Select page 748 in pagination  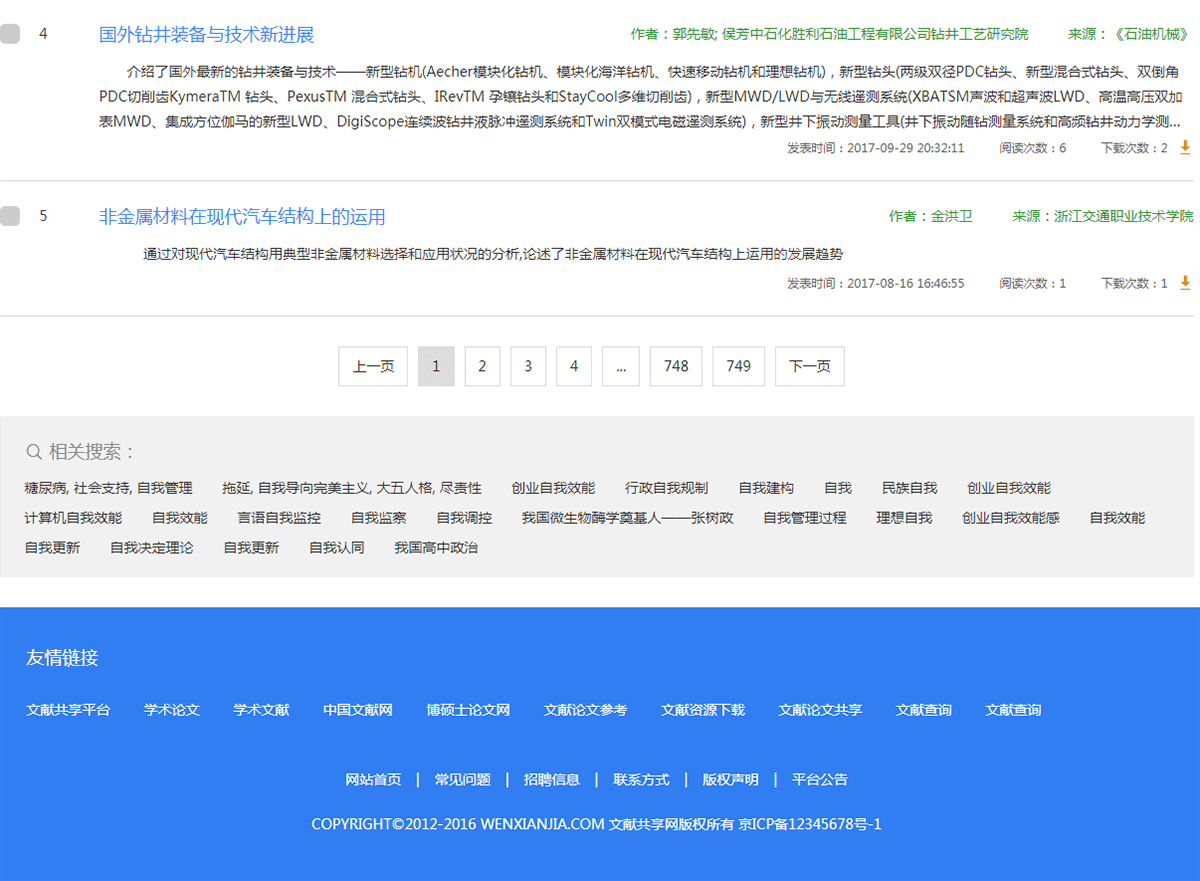tap(676, 366)
